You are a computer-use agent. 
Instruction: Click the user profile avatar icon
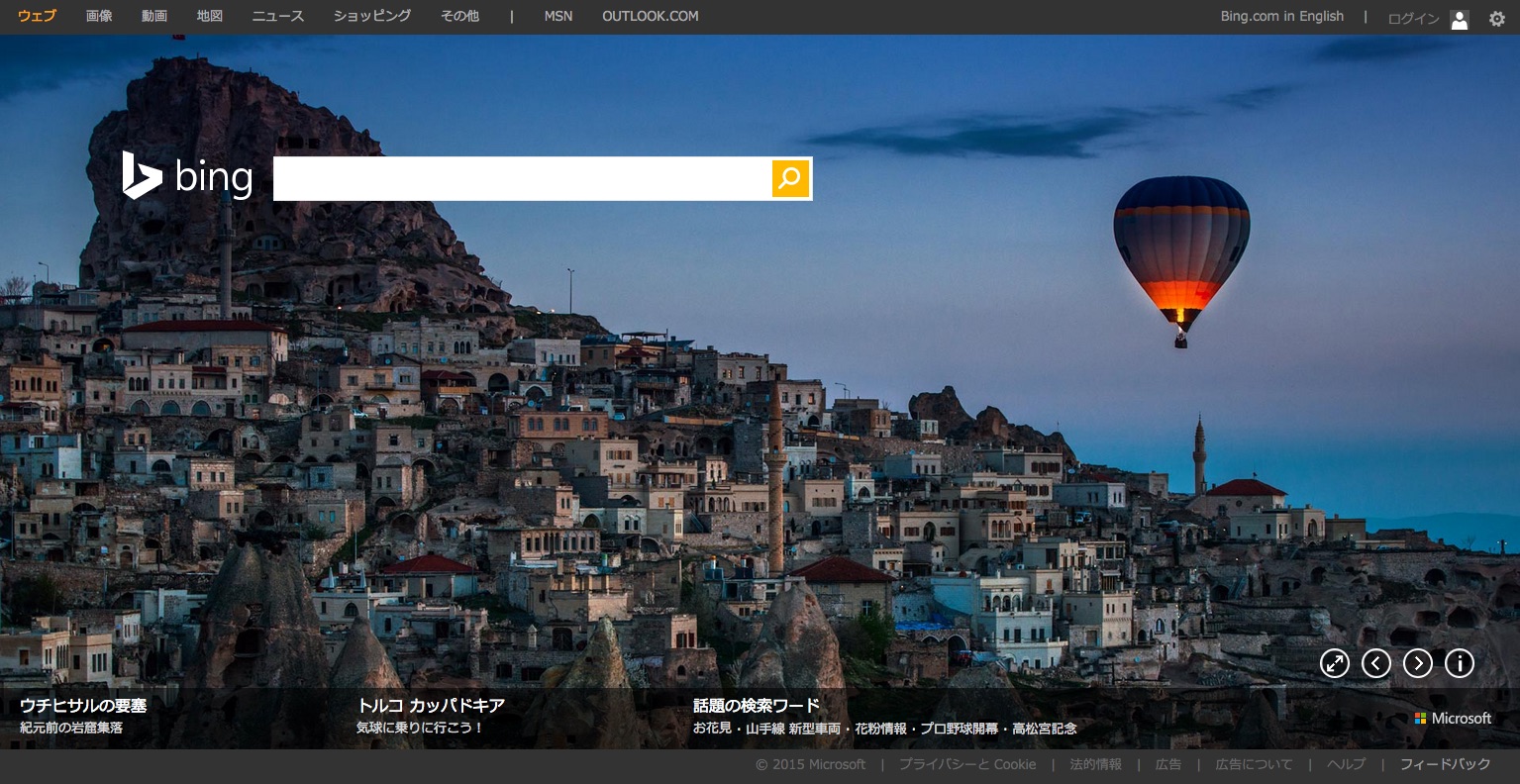(1459, 19)
